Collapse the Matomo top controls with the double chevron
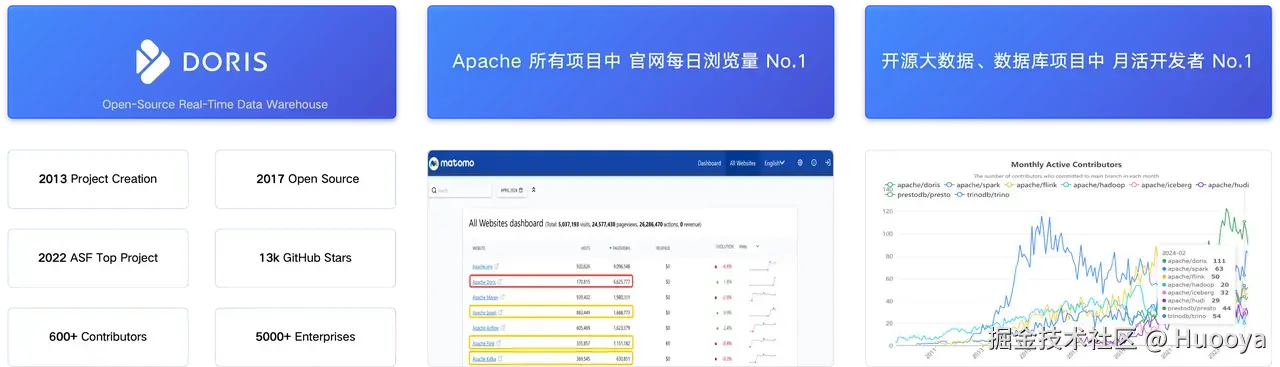This screenshot has height=367, width=1280. click(533, 190)
